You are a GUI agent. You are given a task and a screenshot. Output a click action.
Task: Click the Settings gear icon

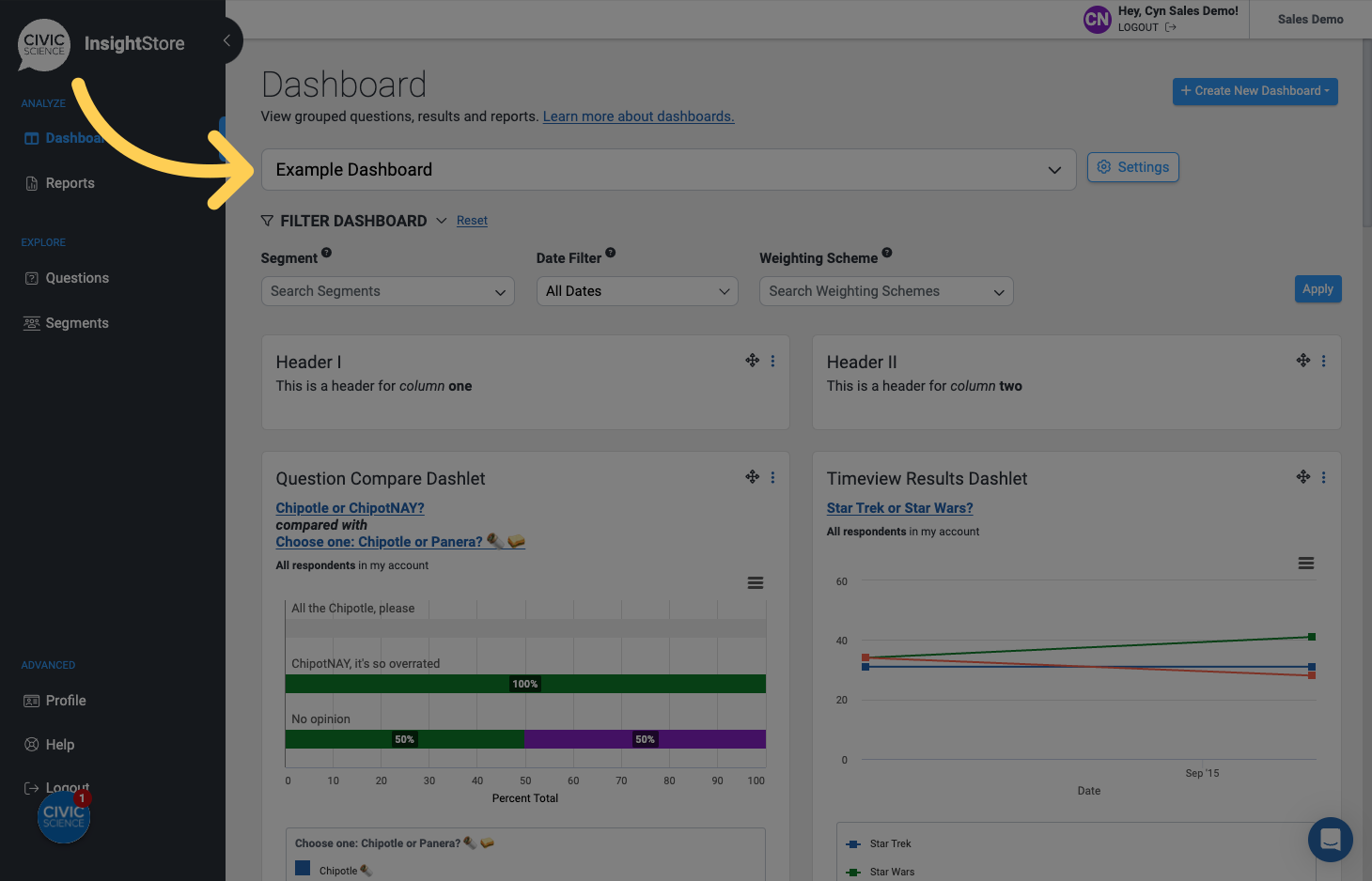pyautogui.click(x=1104, y=167)
